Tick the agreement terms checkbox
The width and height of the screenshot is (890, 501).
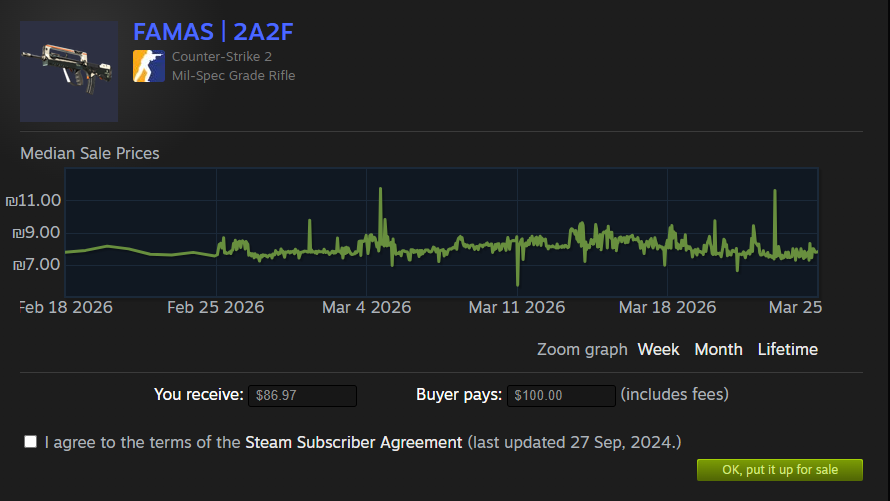pyautogui.click(x=31, y=441)
